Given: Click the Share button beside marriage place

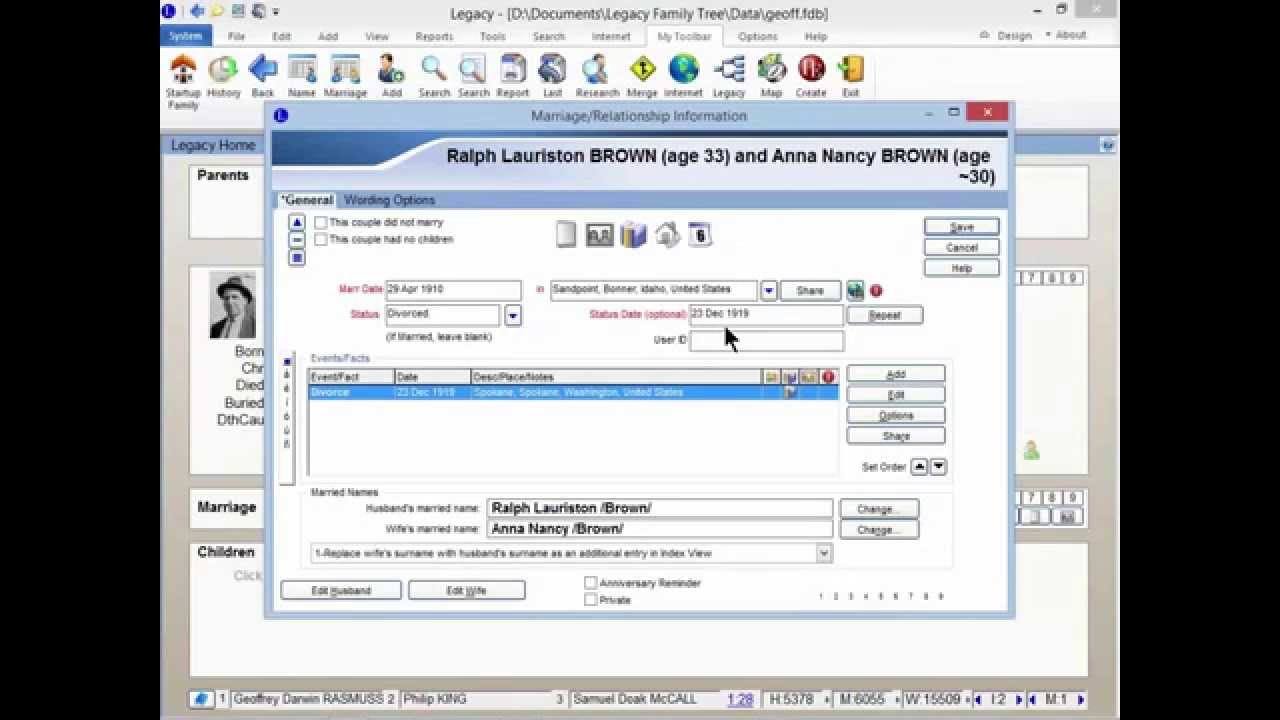Looking at the screenshot, I should click(810, 290).
